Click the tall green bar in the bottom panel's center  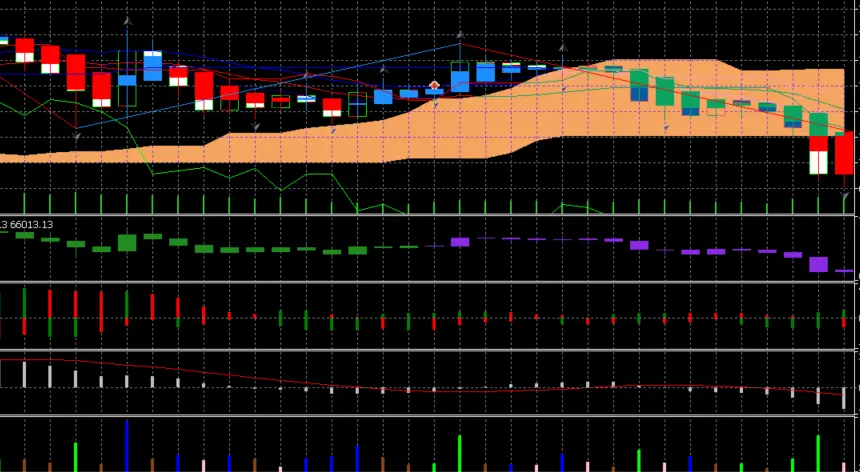click(460, 452)
